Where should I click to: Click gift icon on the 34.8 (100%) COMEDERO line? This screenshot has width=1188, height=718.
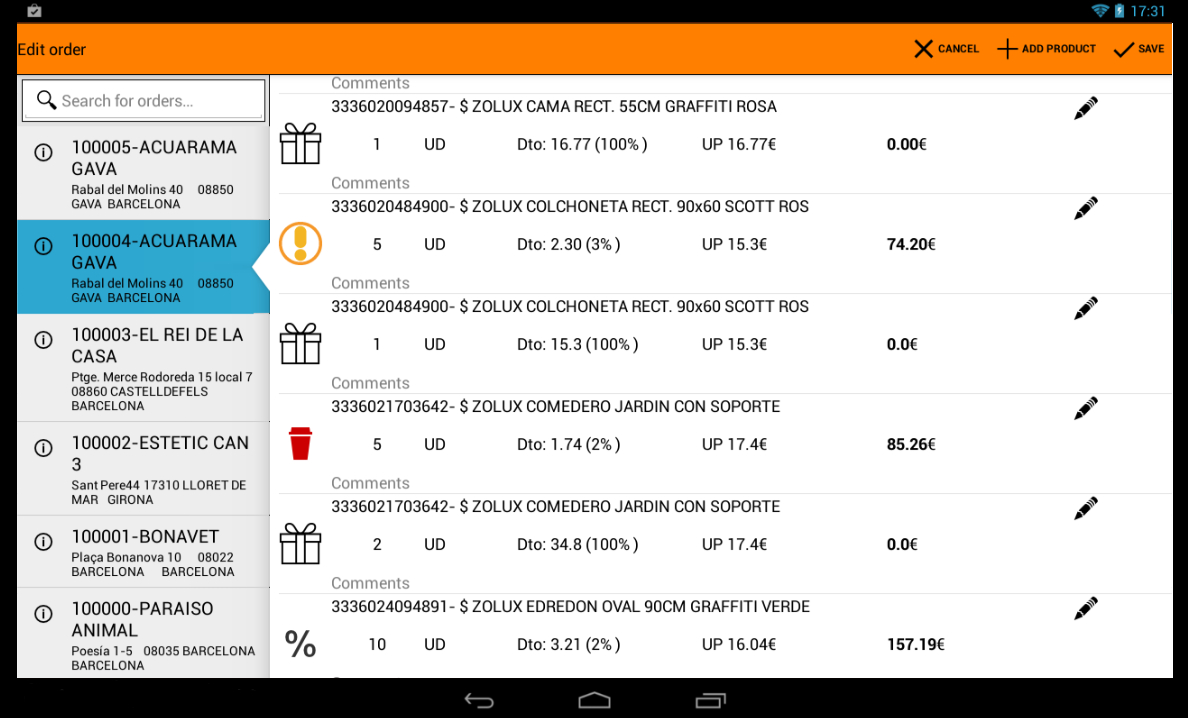(301, 544)
